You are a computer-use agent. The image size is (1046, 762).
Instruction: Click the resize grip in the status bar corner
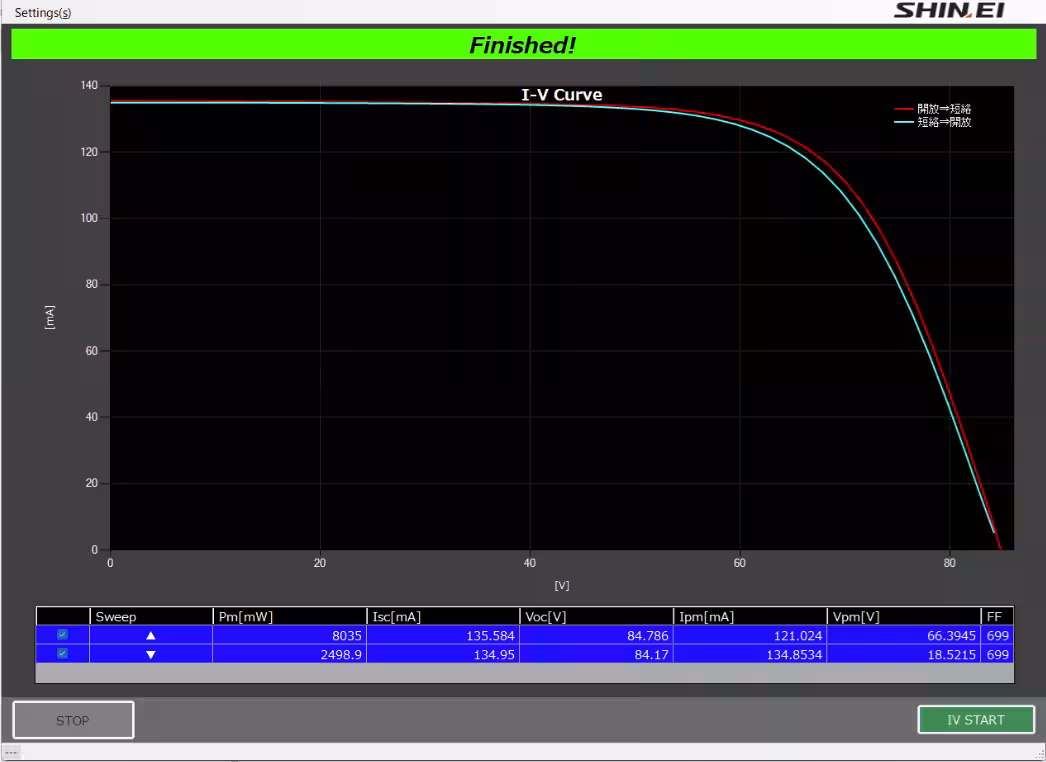(x=1037, y=754)
